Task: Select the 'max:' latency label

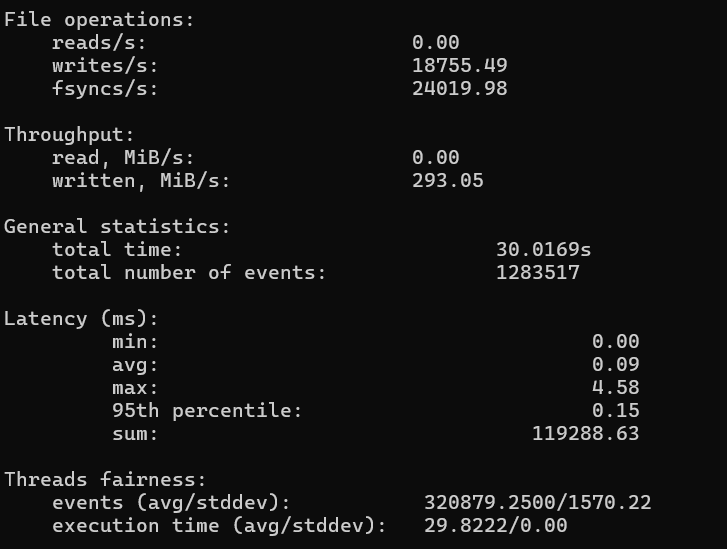Action: coord(135,388)
